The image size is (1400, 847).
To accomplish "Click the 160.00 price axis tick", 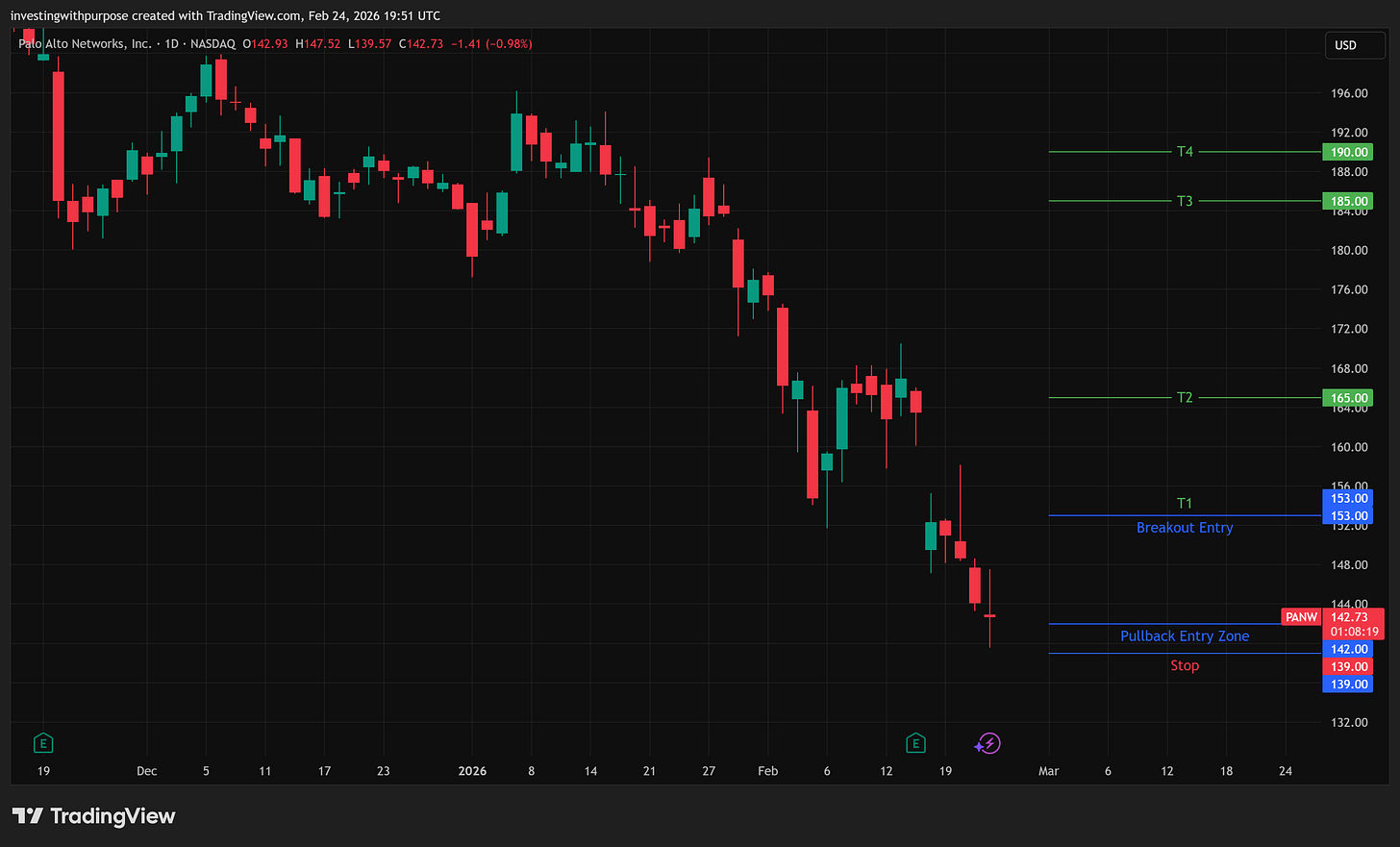I will (1349, 447).
